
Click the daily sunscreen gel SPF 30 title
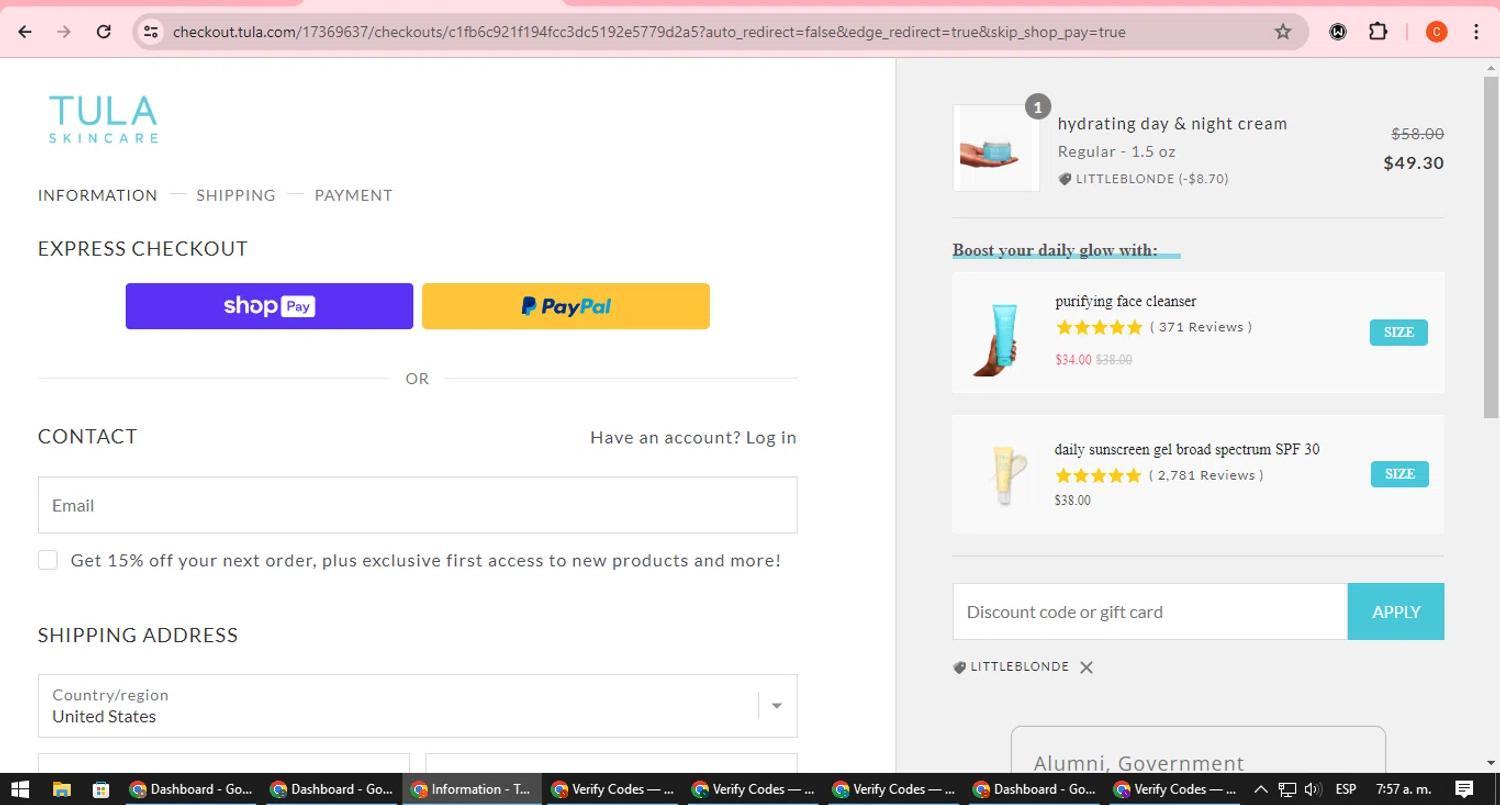[1187, 449]
